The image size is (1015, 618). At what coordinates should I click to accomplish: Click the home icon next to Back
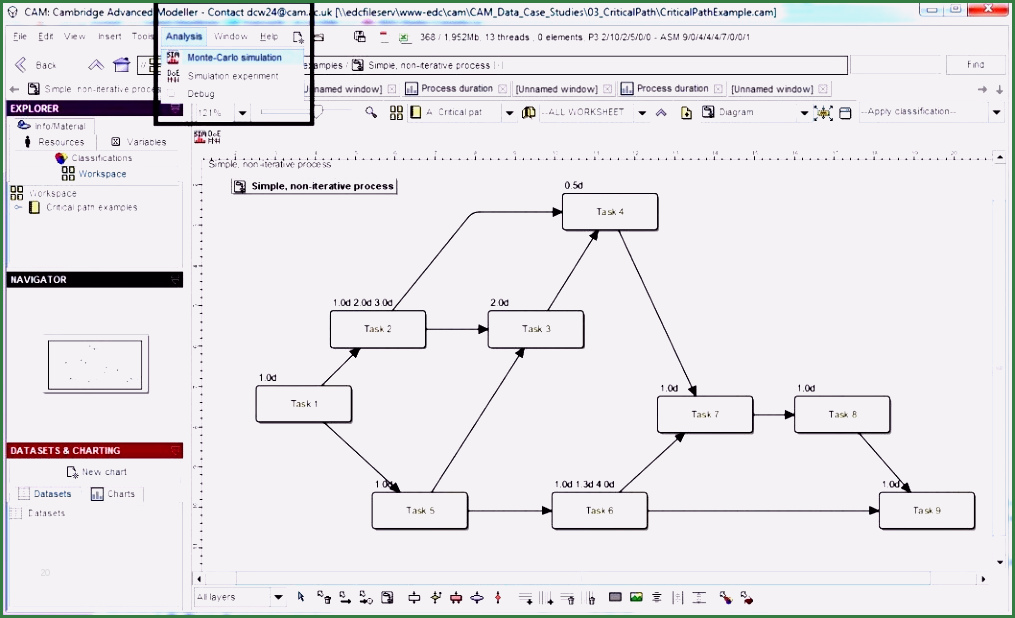pyautogui.click(x=122, y=65)
